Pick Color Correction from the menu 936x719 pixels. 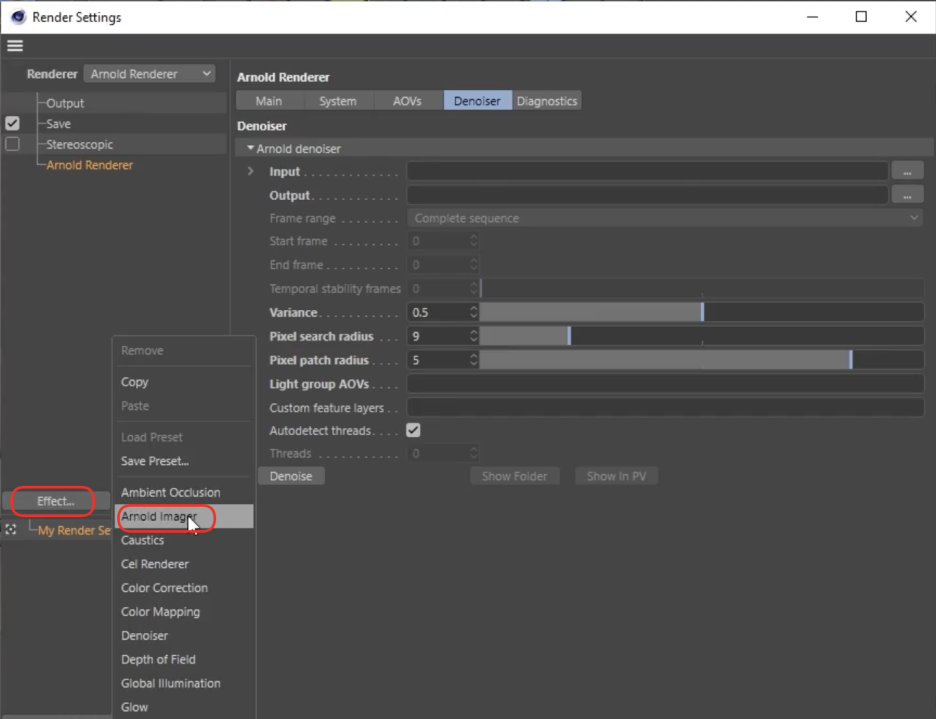[184, 588]
